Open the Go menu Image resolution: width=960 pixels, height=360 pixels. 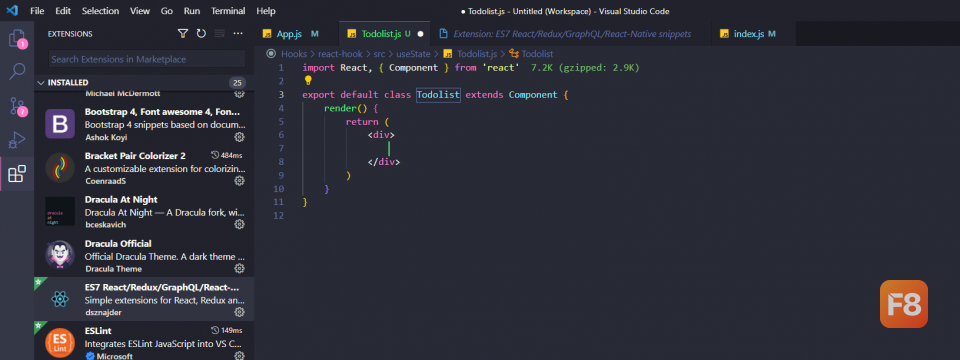pyautogui.click(x=167, y=11)
